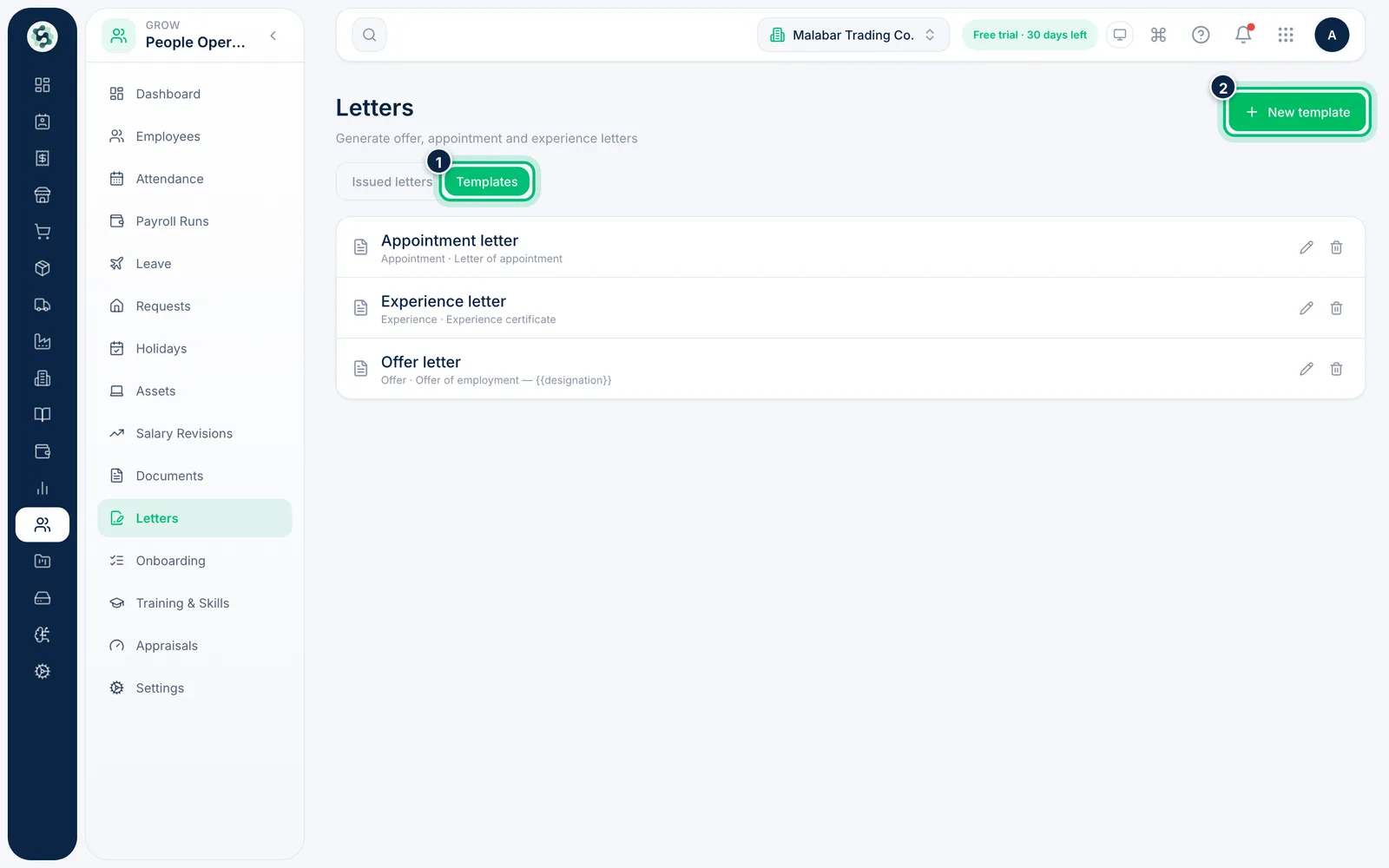The height and width of the screenshot is (868, 1389).
Task: Open Onboarding in the sidebar
Action: coord(194,561)
